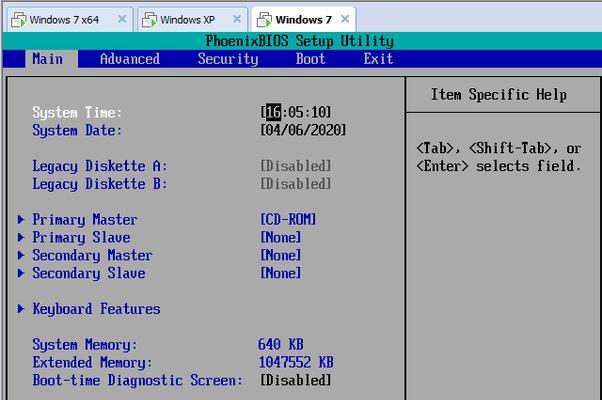Viewport: 602px width, 400px height.
Task: Click the Primary Slave None value
Action: (x=281, y=237)
